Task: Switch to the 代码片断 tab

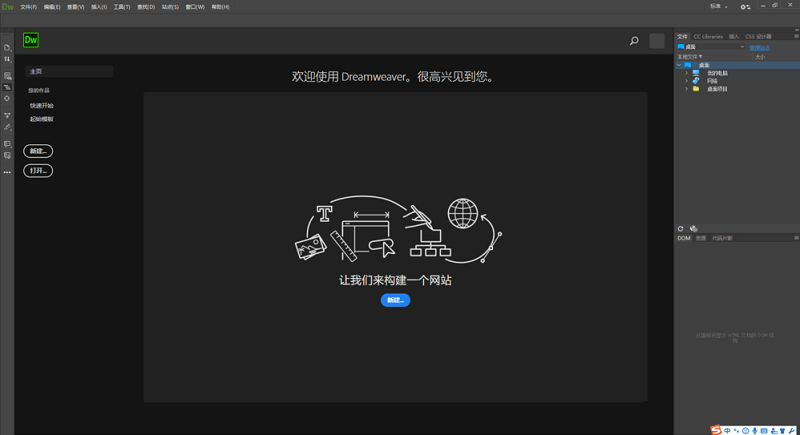Action: pos(722,238)
